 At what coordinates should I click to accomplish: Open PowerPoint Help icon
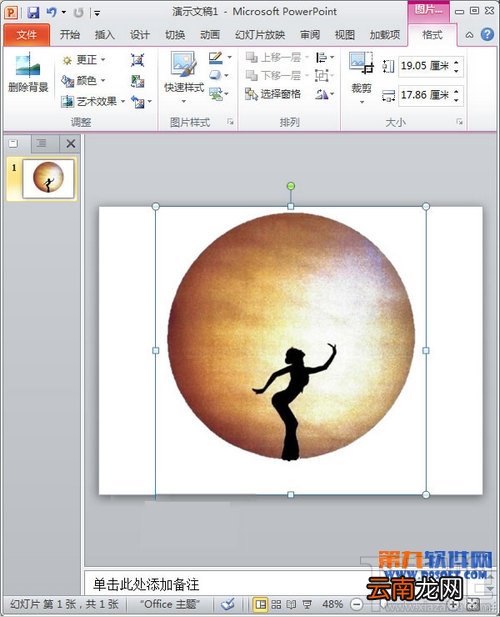[487, 35]
